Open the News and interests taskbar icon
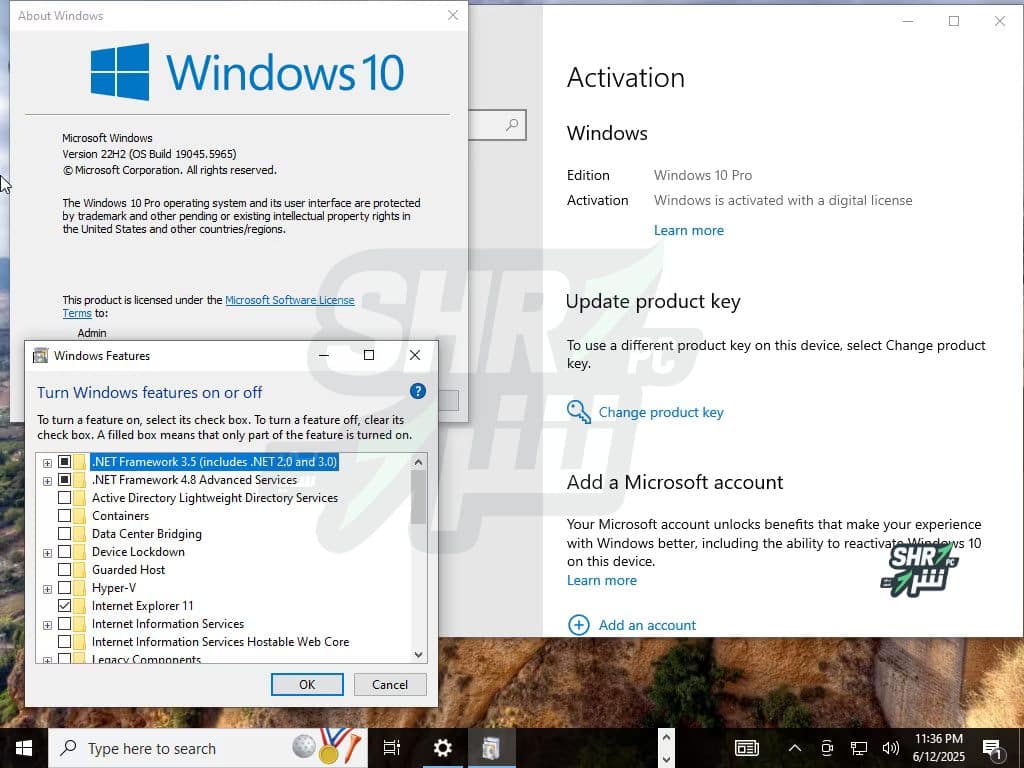 tap(746, 748)
